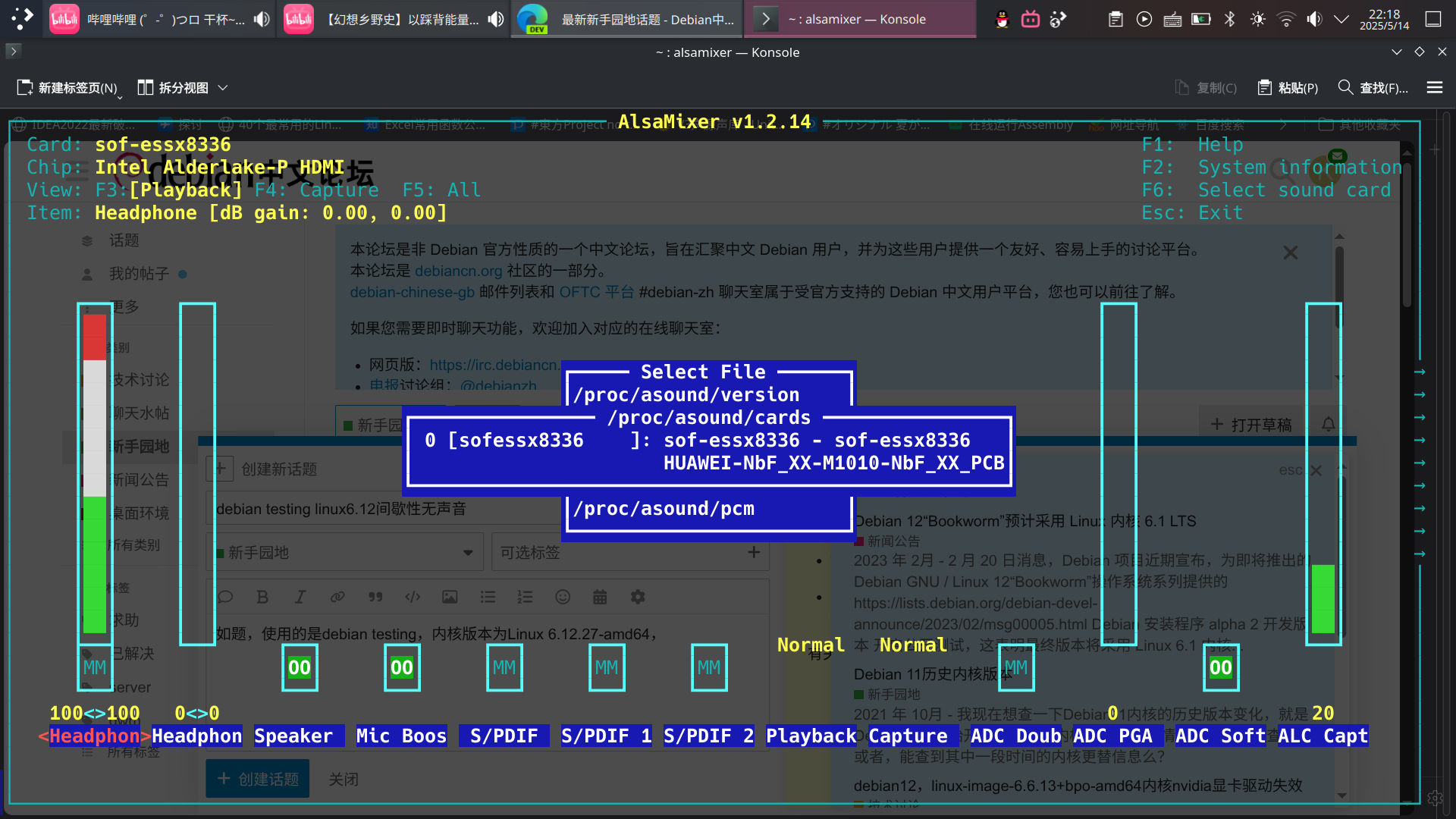Select /proc/asound/version in Select File
This screenshot has width=1456, height=819.
686,395
